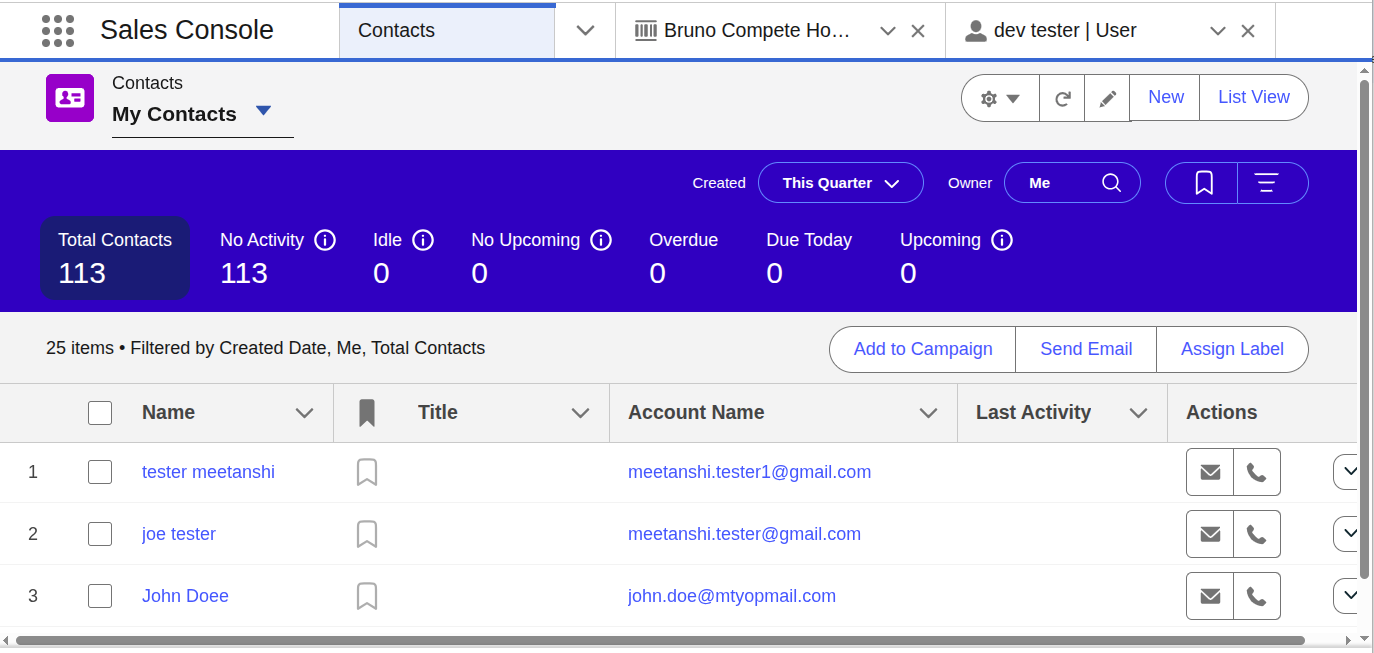Image resolution: width=1374 pixels, height=653 pixels.
Task: Open row actions dropdown for joe tester
Action: (1346, 533)
